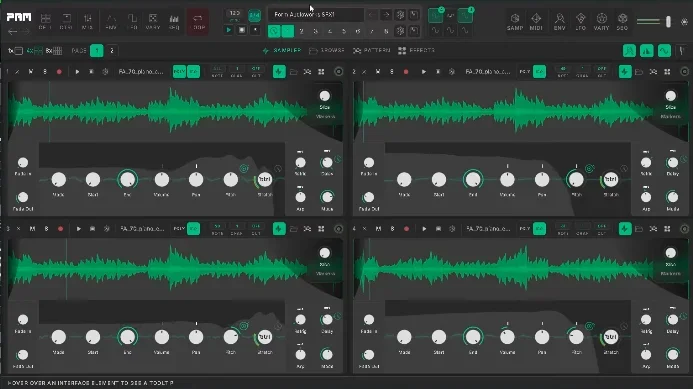Switch to the SAMPLER tab
Screen dimensions: 693x389
pyautogui.click(x=282, y=51)
